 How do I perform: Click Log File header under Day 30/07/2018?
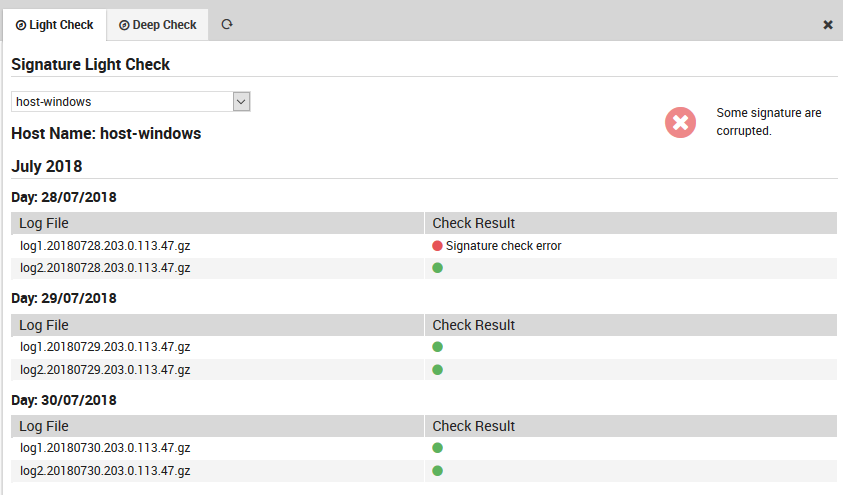(x=44, y=426)
